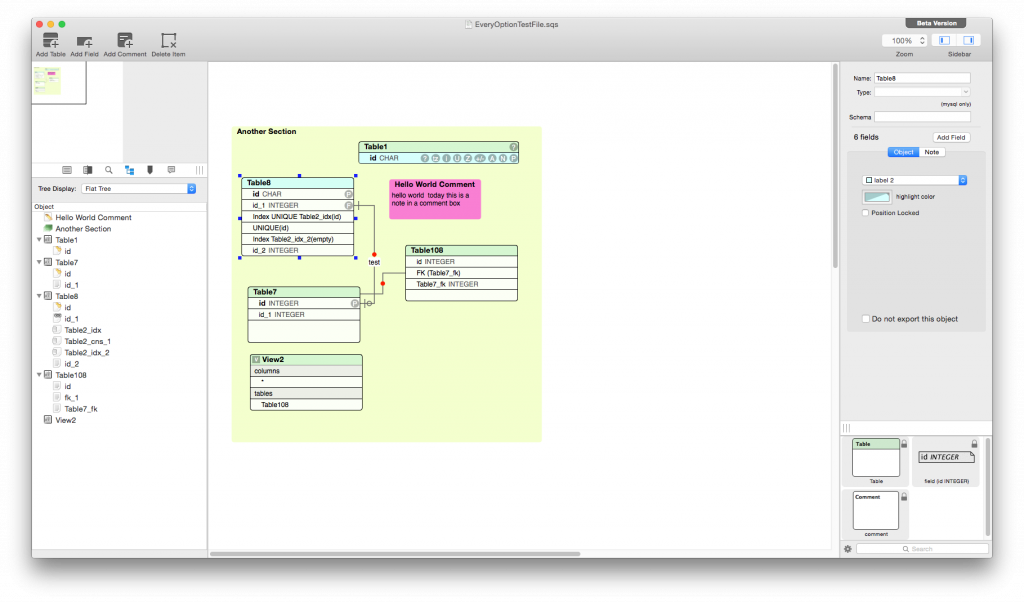The height and width of the screenshot is (603, 1024).
Task: Select the tree hierarchy view icon
Action: [129, 170]
